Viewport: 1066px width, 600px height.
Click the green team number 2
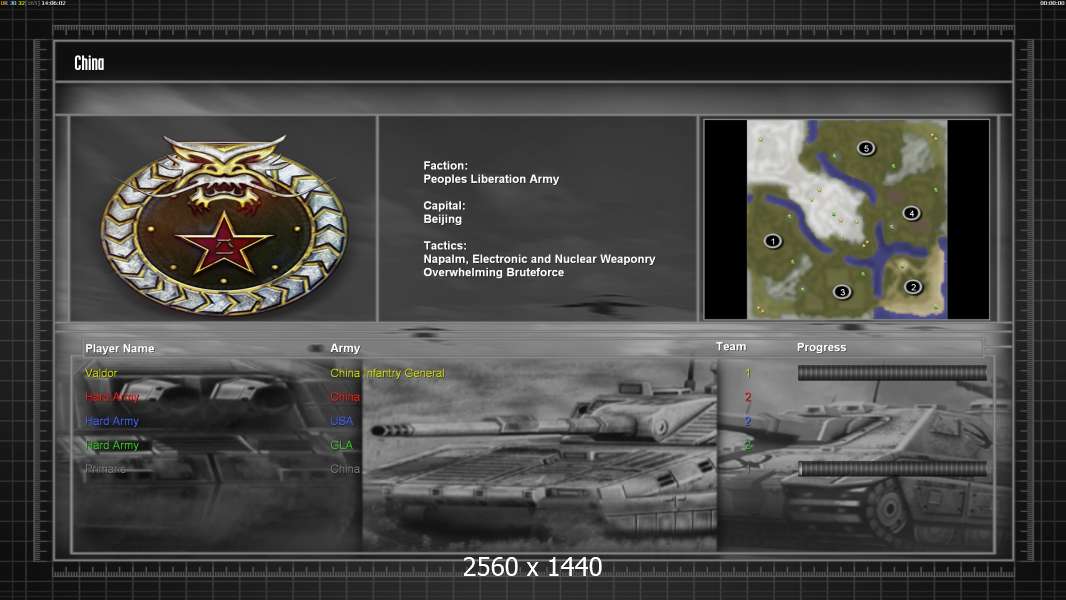pos(748,445)
